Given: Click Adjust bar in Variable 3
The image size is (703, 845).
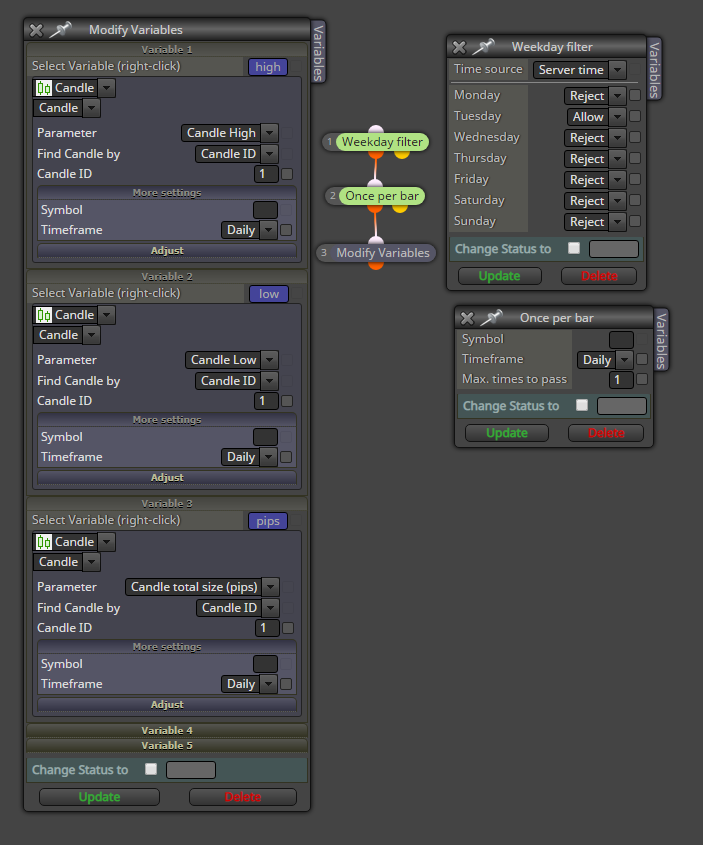Looking at the screenshot, I should coord(167,704).
